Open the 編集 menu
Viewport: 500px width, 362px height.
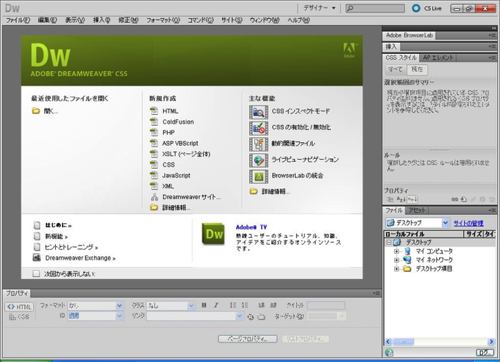[47, 20]
